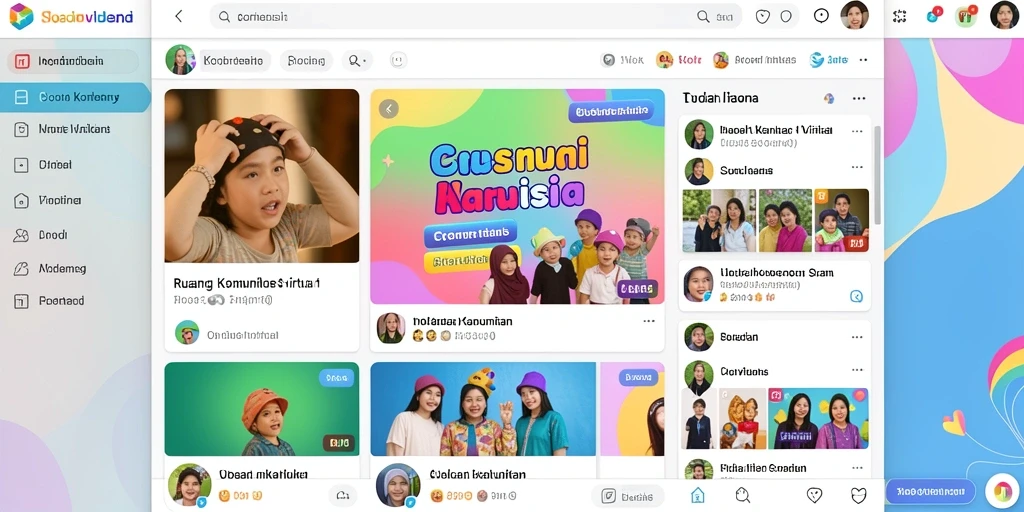Click the white circular colorful icon bottom right
This screenshot has width=1024, height=512.
1002,491
